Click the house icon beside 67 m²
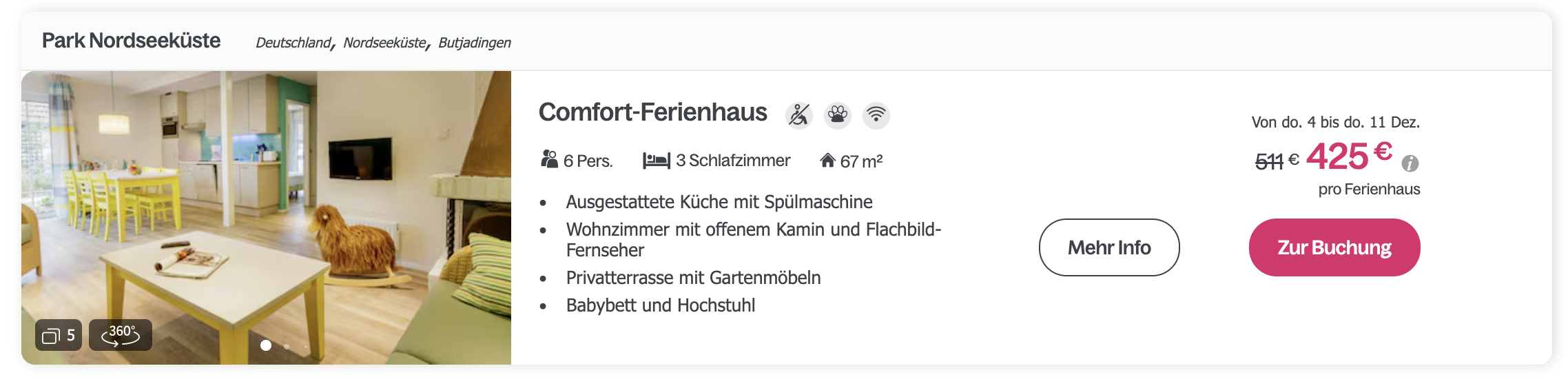This screenshot has height=386, width=1568. pyautogui.click(x=827, y=161)
